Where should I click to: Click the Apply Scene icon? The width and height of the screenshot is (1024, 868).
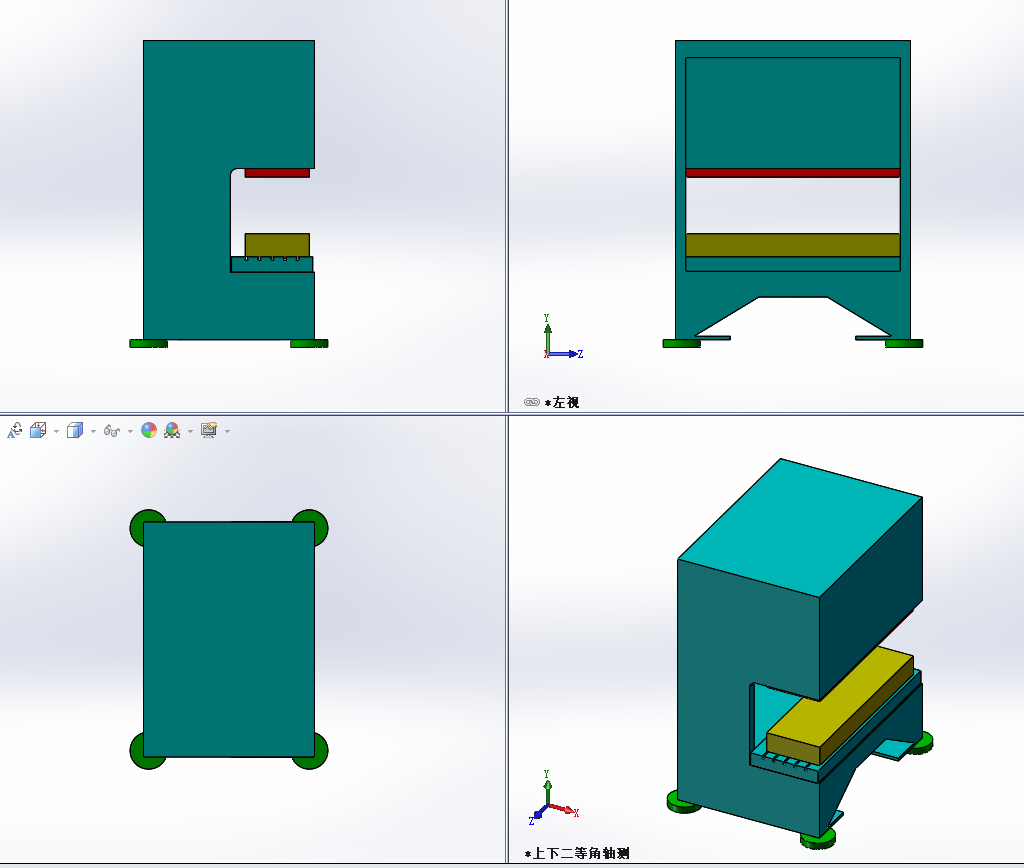coord(172,430)
